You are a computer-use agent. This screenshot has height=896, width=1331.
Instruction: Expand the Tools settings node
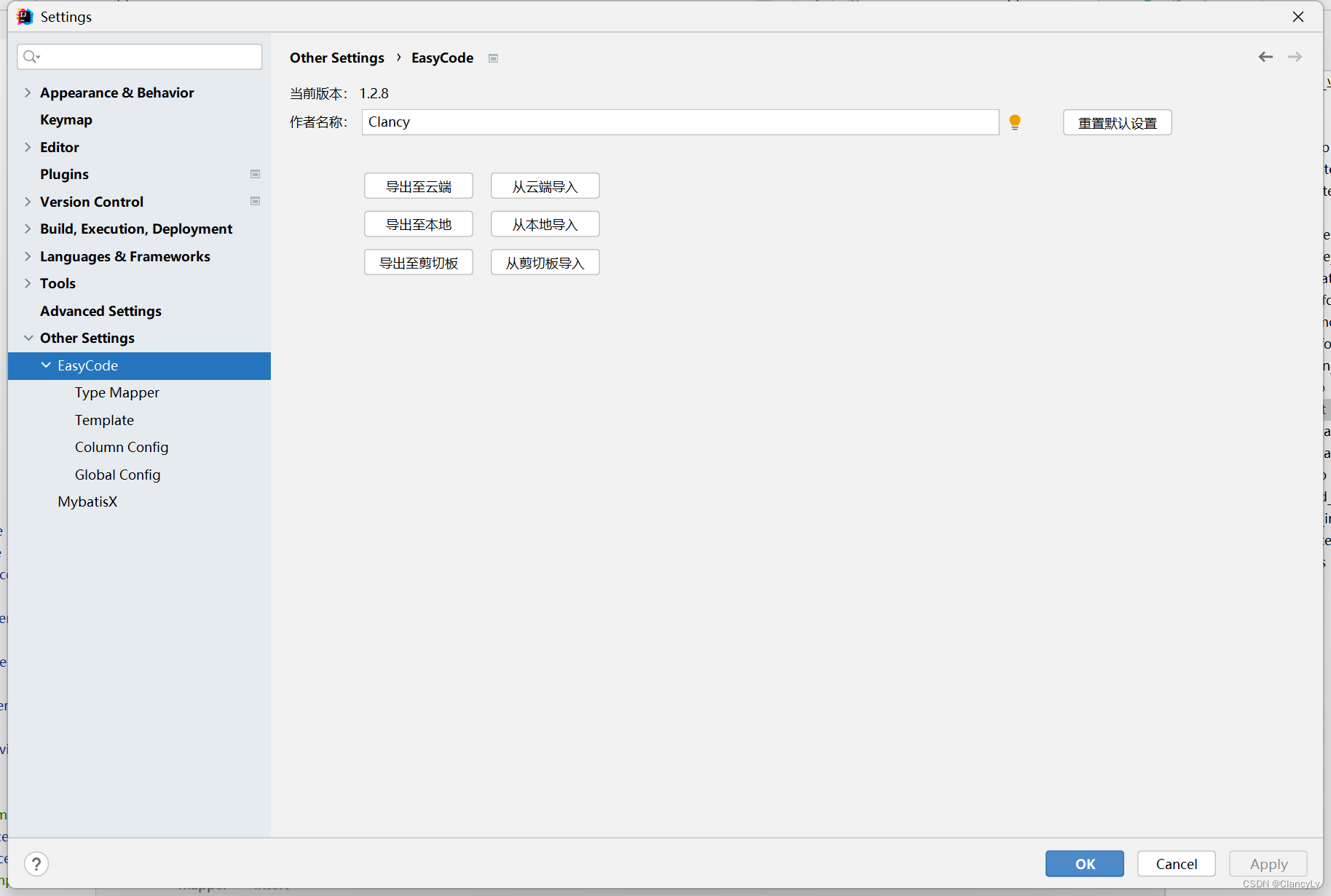[28, 283]
